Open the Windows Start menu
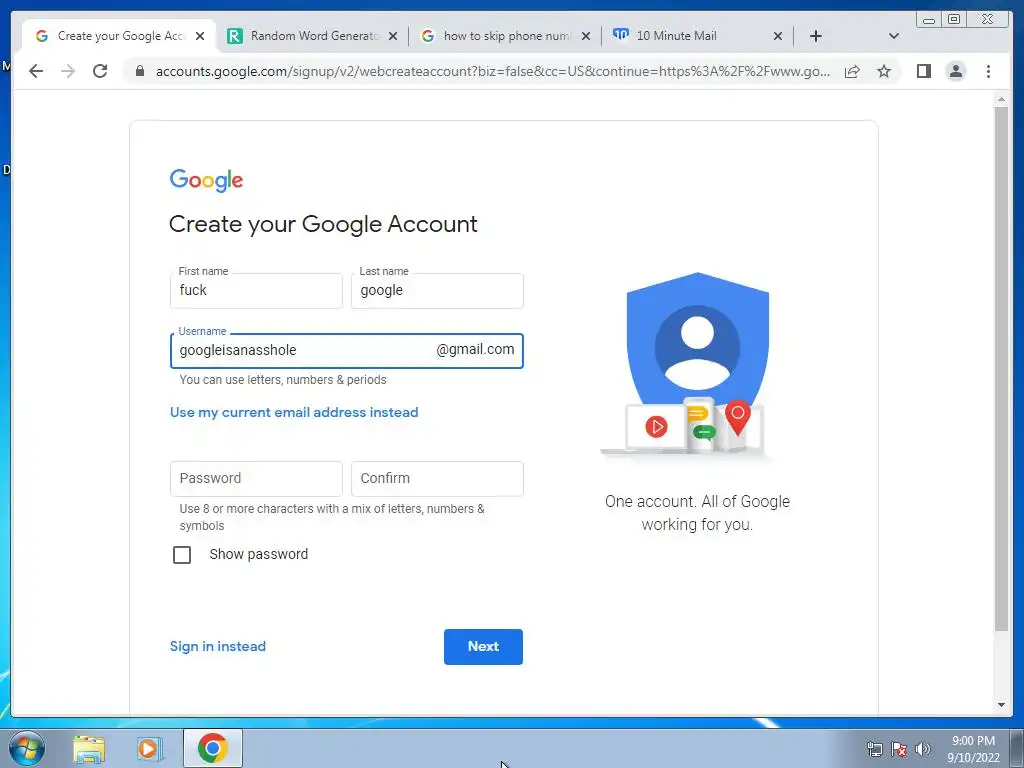 click(x=27, y=748)
